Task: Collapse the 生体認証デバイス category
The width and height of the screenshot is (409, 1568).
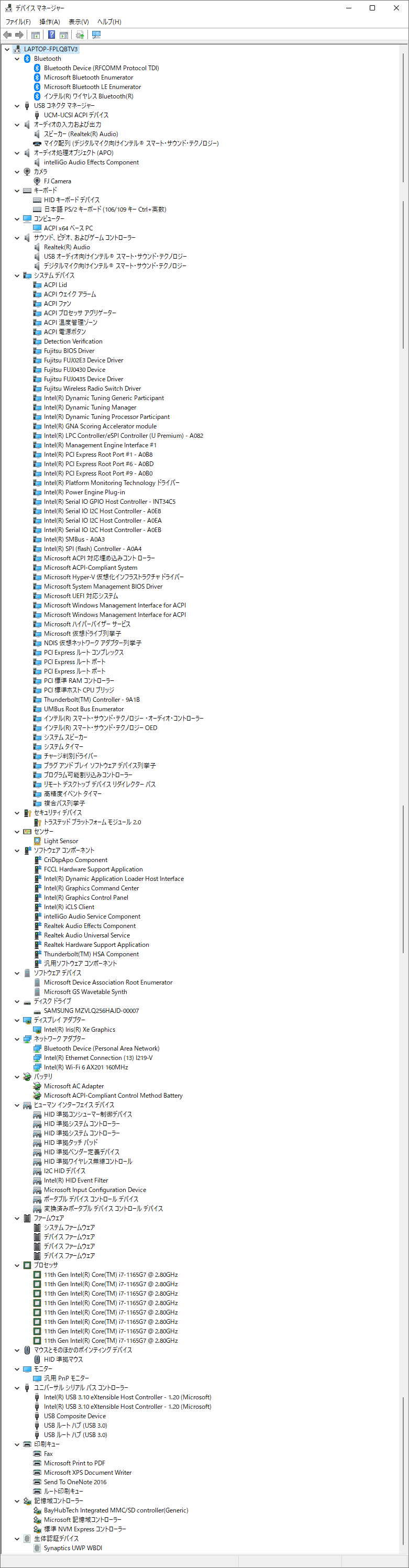Action: click(x=17, y=1539)
